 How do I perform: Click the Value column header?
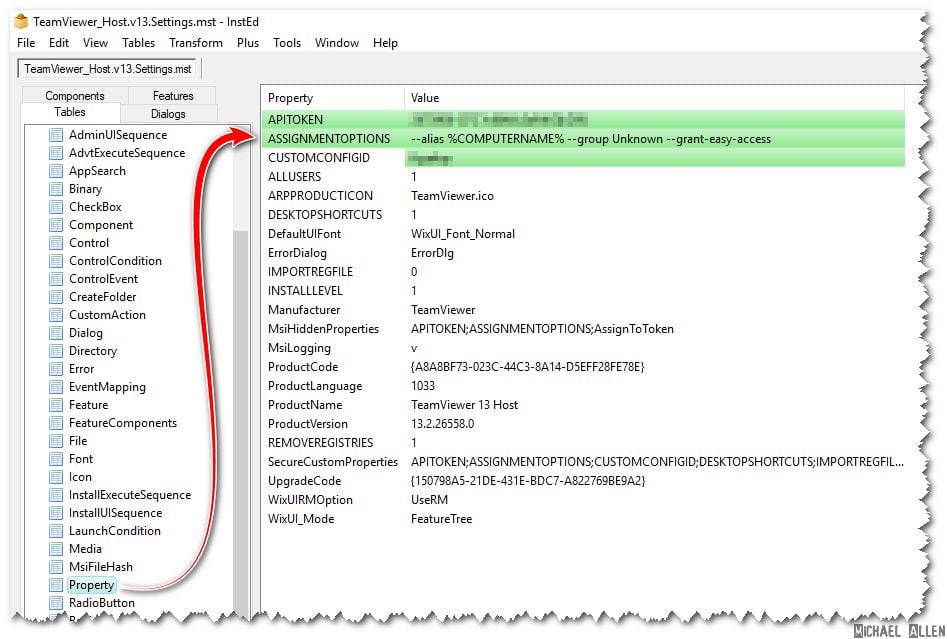point(655,98)
